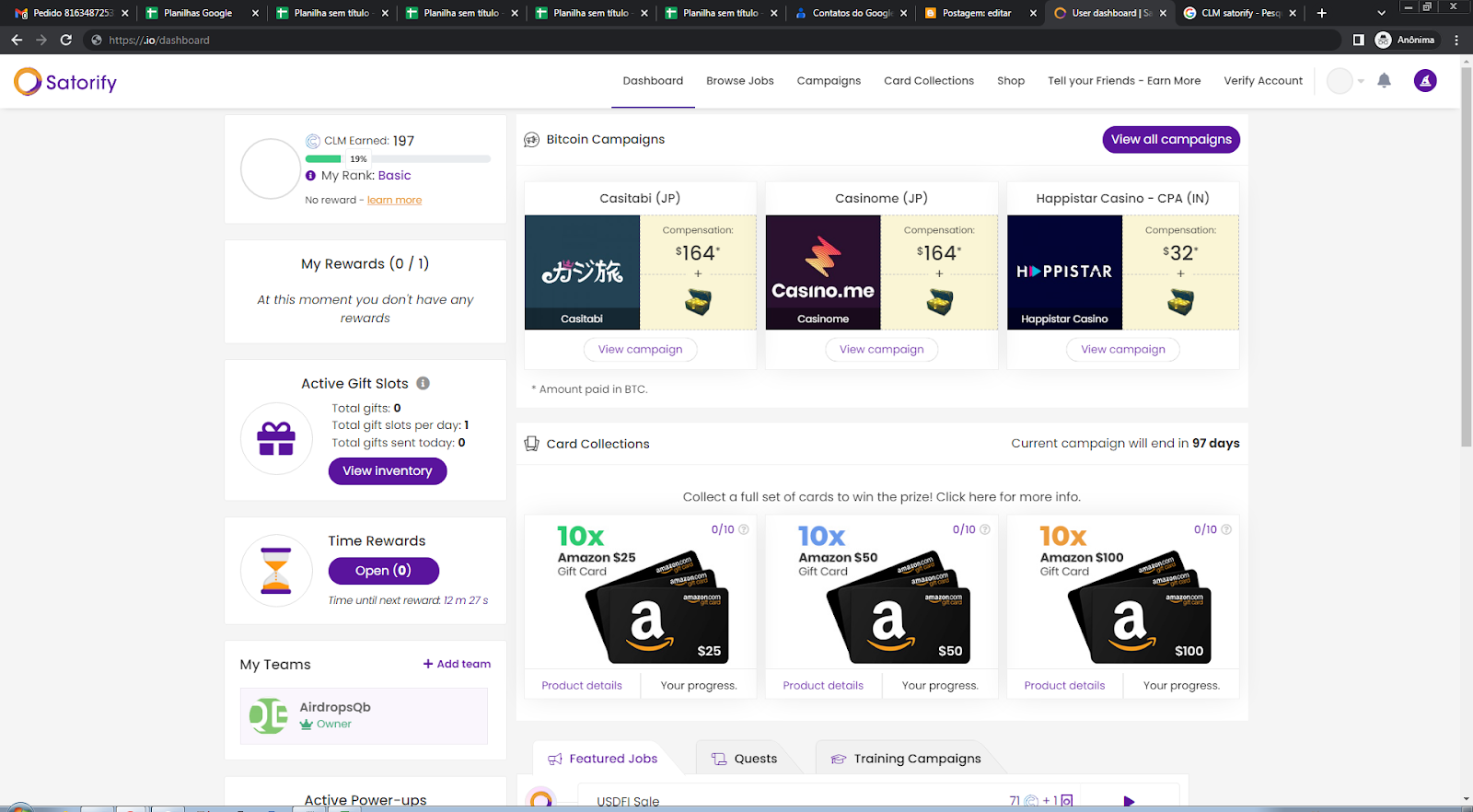This screenshot has width=1473, height=812.
Task: Click the page vertical scrollbar
Action: 1466,258
